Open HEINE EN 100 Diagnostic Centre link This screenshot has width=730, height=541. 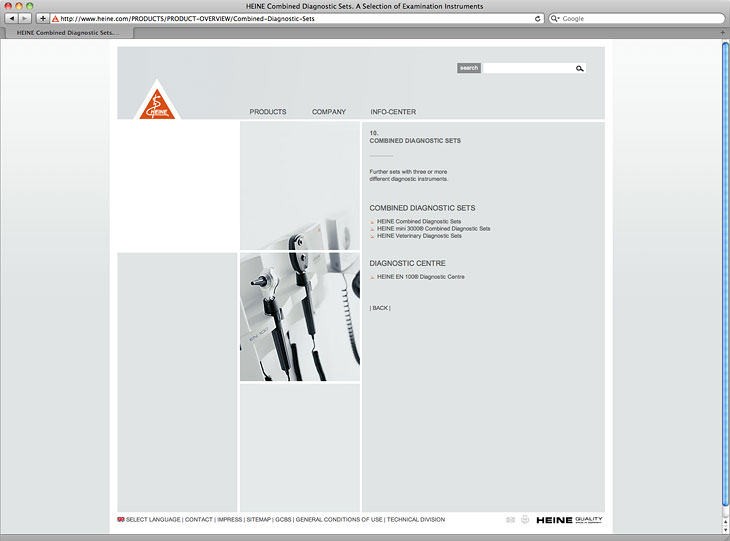tap(421, 277)
